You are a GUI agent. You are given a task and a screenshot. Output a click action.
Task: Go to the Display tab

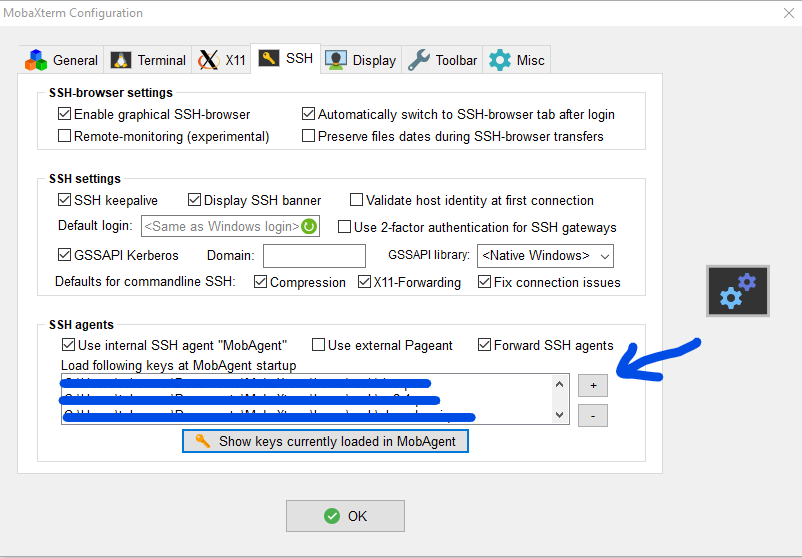pos(361,60)
